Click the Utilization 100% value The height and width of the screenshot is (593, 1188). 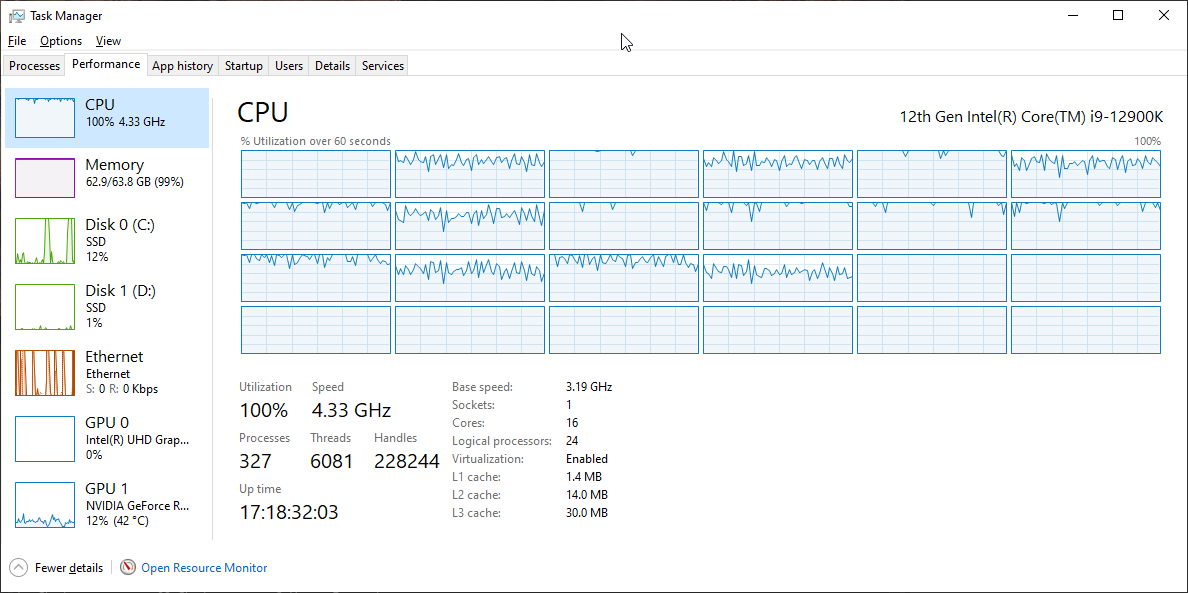264,410
